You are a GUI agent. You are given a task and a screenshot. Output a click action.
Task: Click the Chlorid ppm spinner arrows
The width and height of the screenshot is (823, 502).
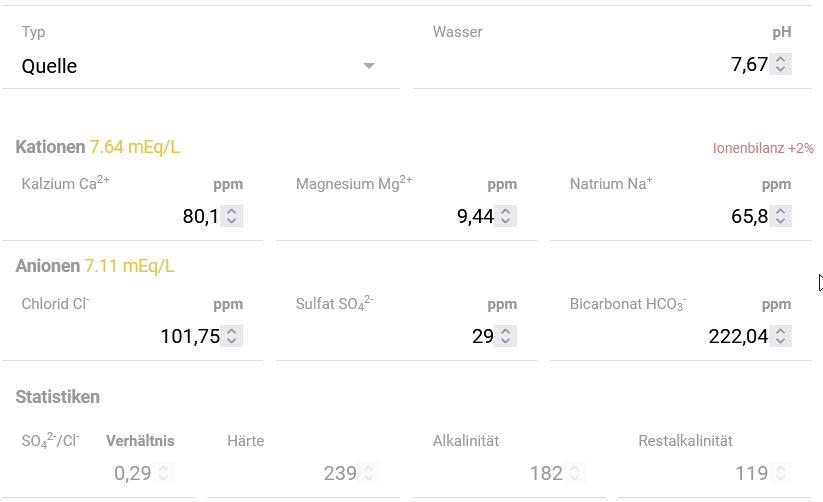[232, 336]
